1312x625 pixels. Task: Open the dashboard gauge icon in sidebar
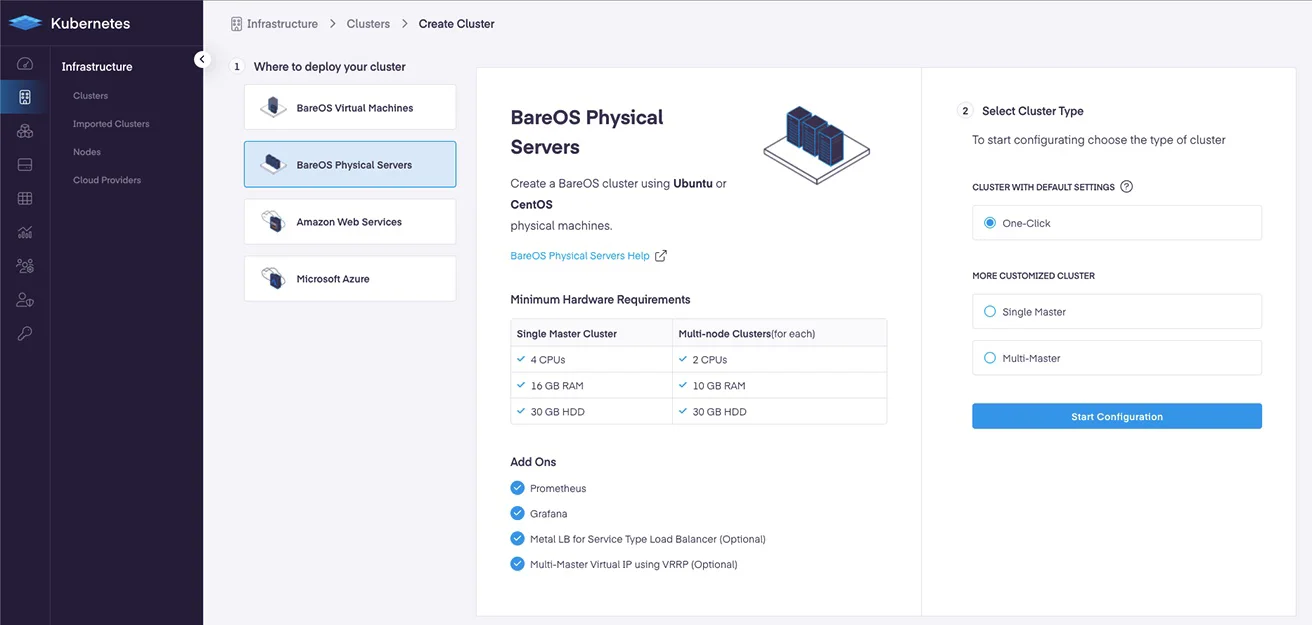[25, 64]
